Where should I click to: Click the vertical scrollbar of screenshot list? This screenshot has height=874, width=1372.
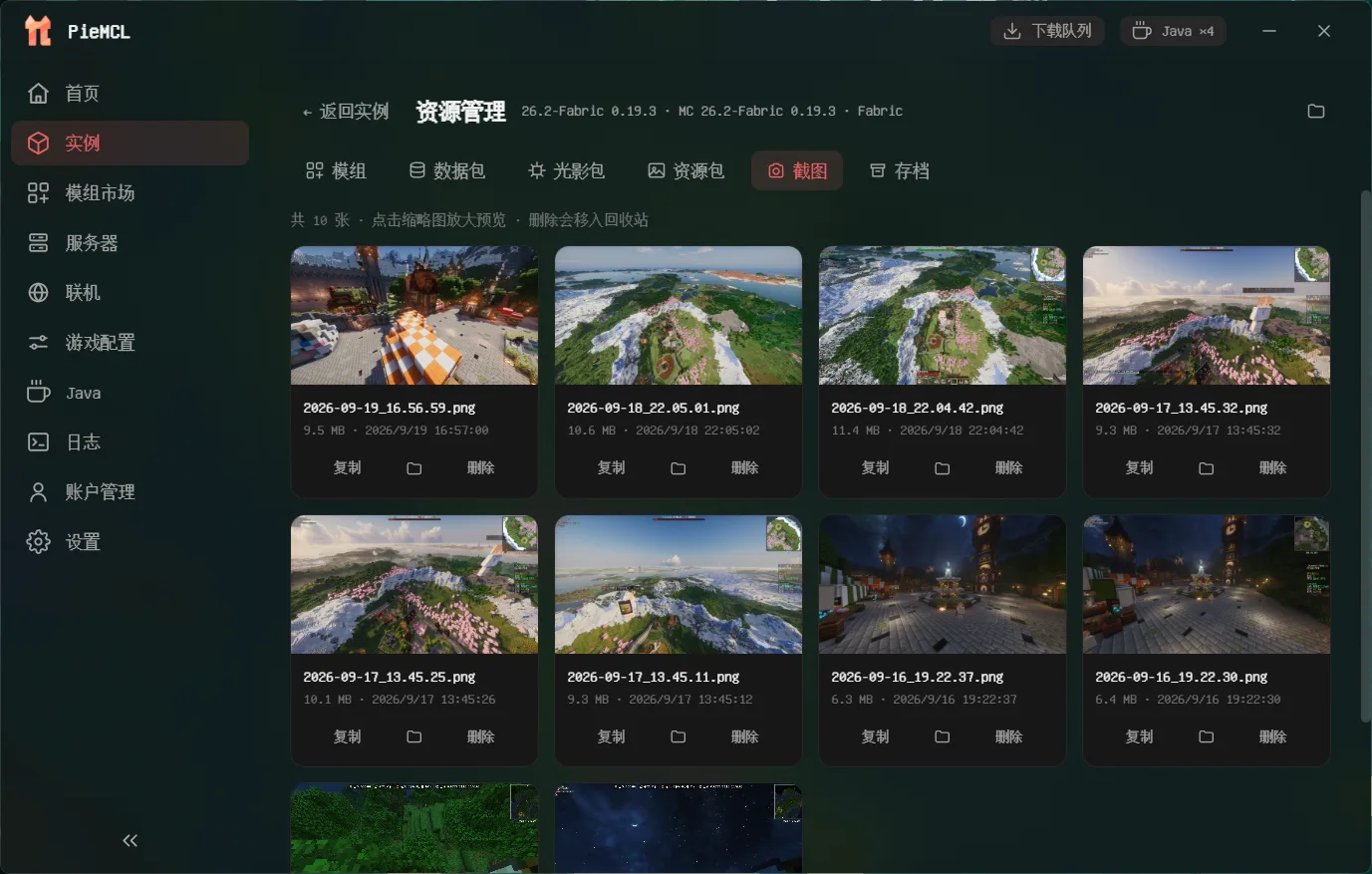click(x=1365, y=455)
